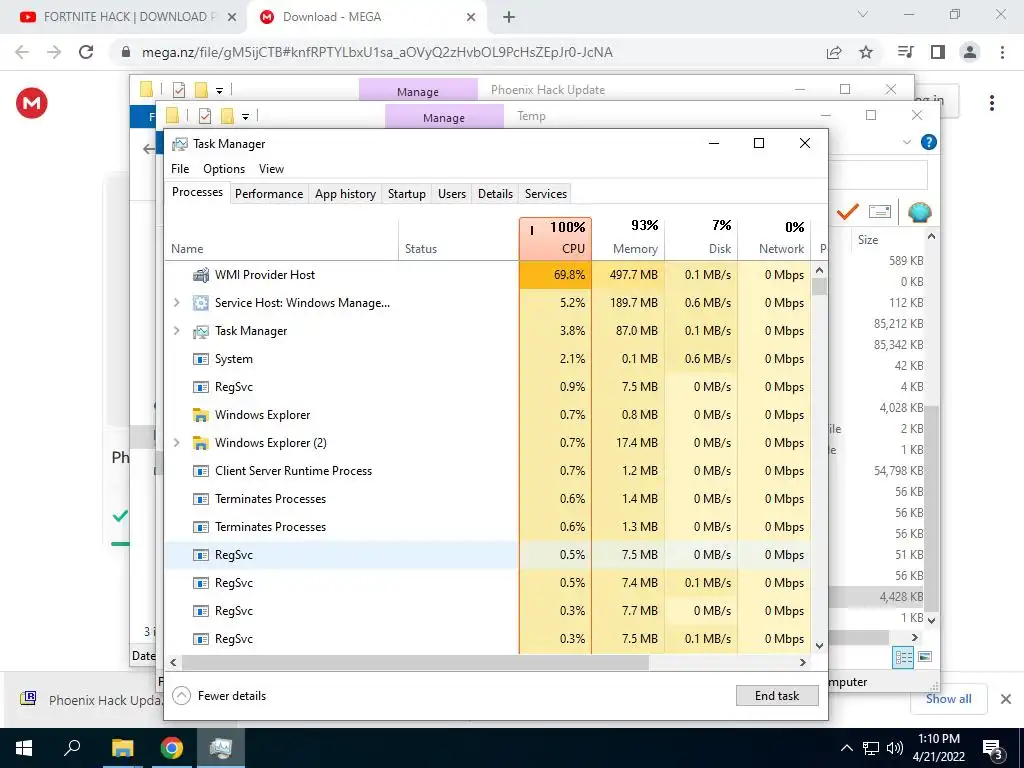Screen dimensions: 1024x768
Task: Switch Explorer to large icons view
Action: [x=925, y=657]
